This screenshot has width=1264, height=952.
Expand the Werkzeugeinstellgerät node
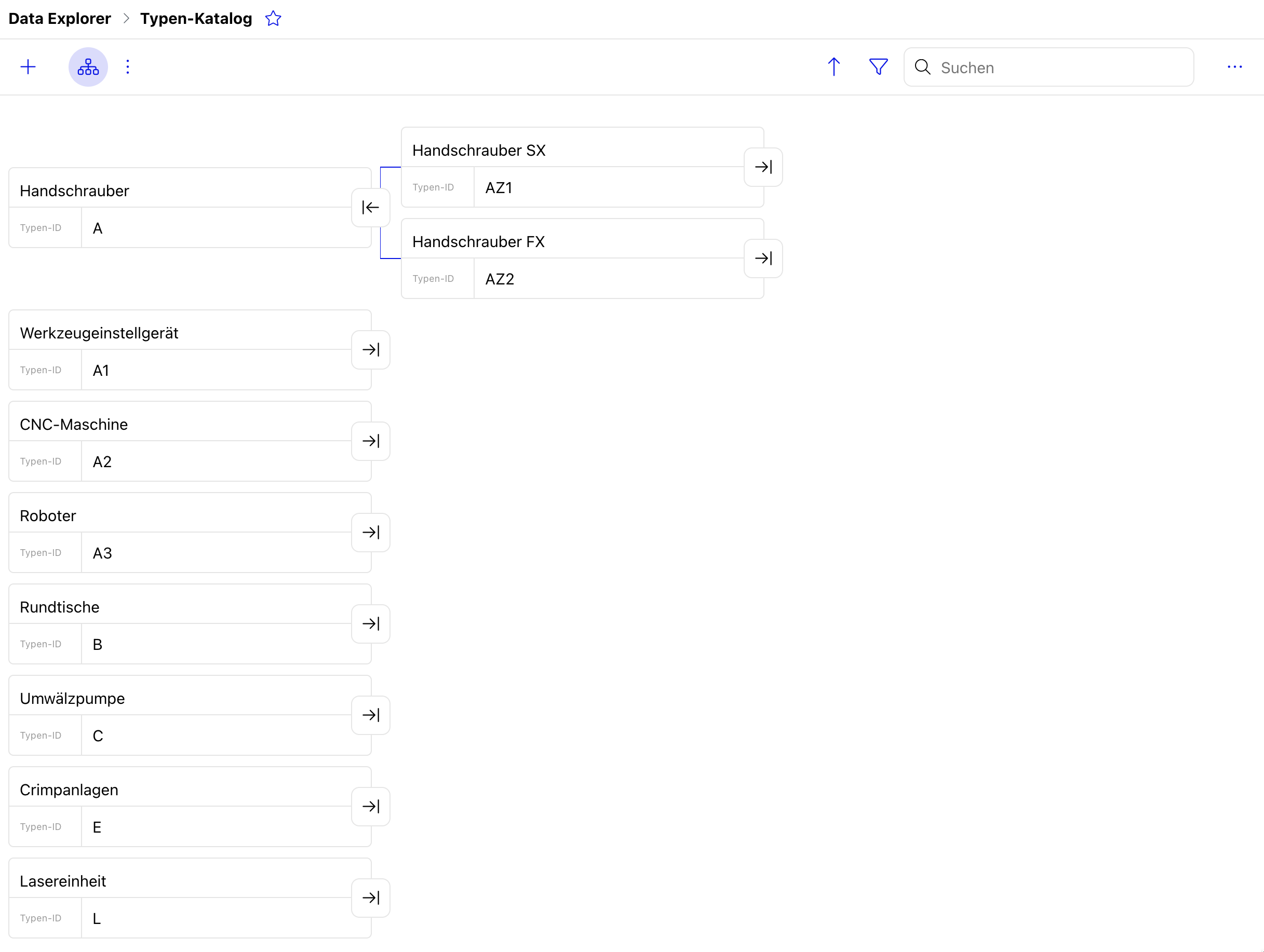coord(370,350)
